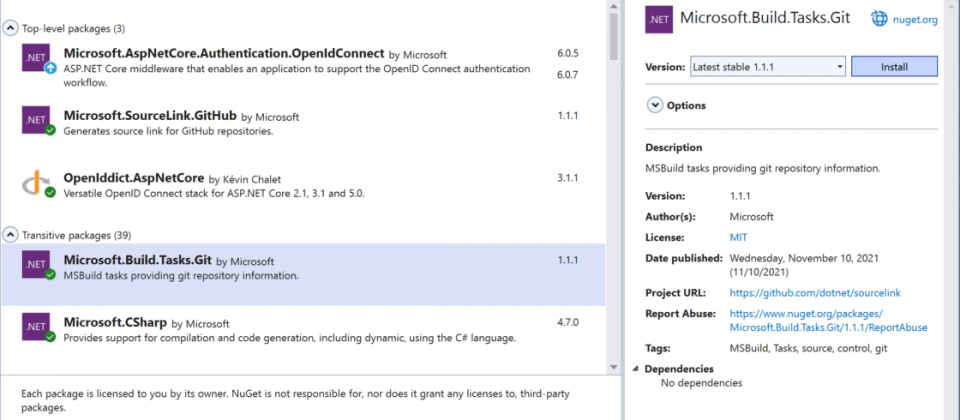Click installed version 6.0.5 of OpenIdConnect

tap(568, 53)
